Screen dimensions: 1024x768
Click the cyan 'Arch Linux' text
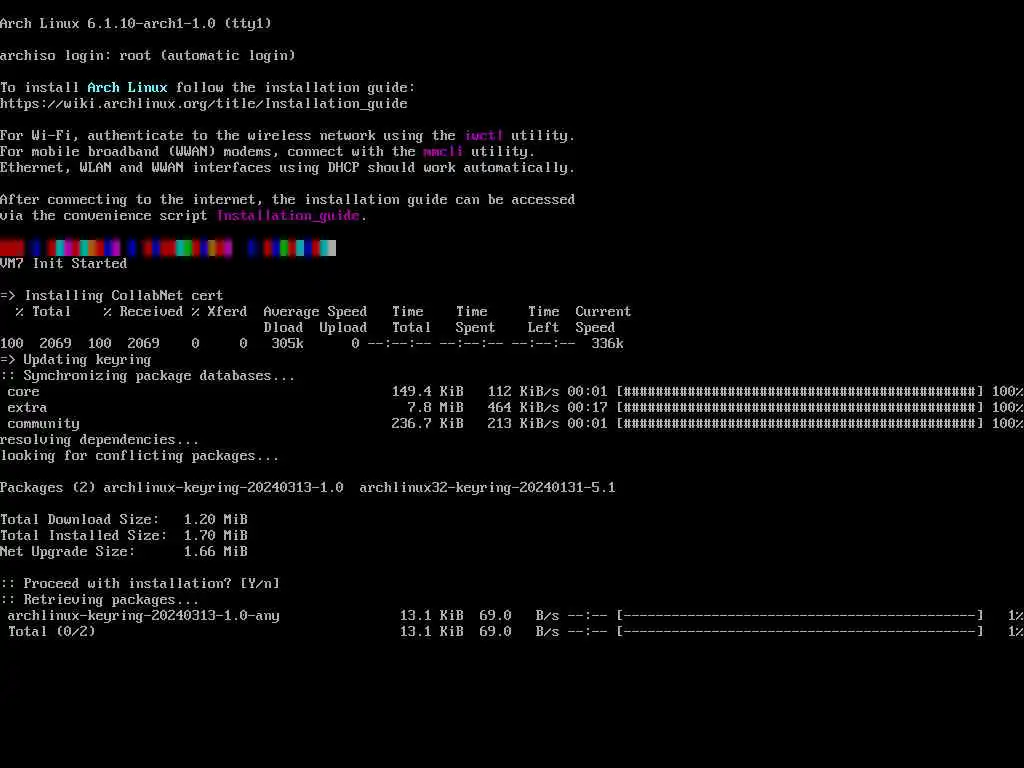[127, 88]
